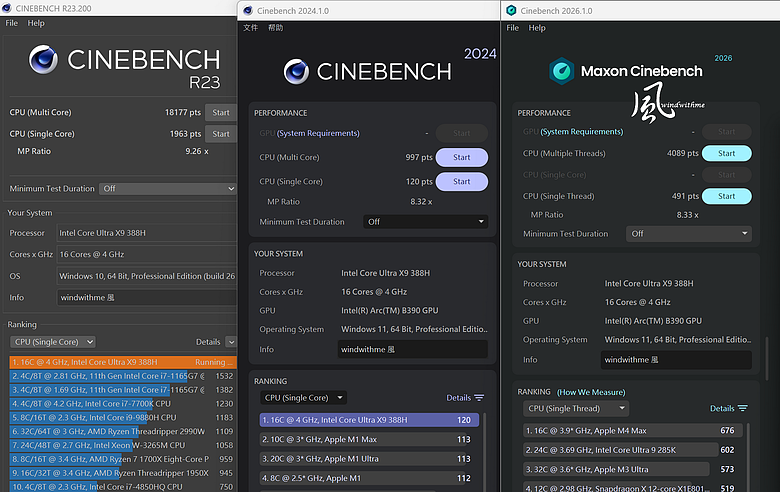Select the Apple M3 Ultra ranking row
This screenshot has height=492, width=780.
633,469
